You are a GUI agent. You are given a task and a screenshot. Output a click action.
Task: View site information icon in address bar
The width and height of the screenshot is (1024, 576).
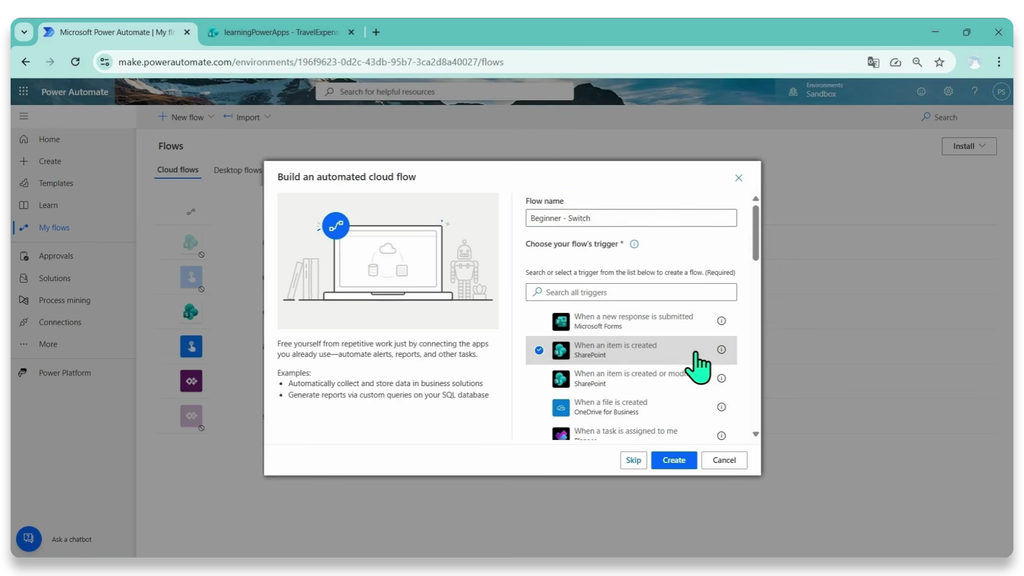click(x=104, y=62)
